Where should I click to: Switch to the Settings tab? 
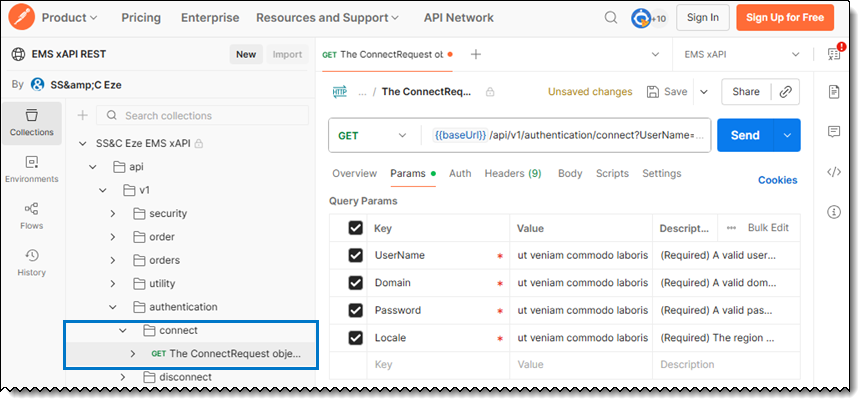[x=661, y=173]
